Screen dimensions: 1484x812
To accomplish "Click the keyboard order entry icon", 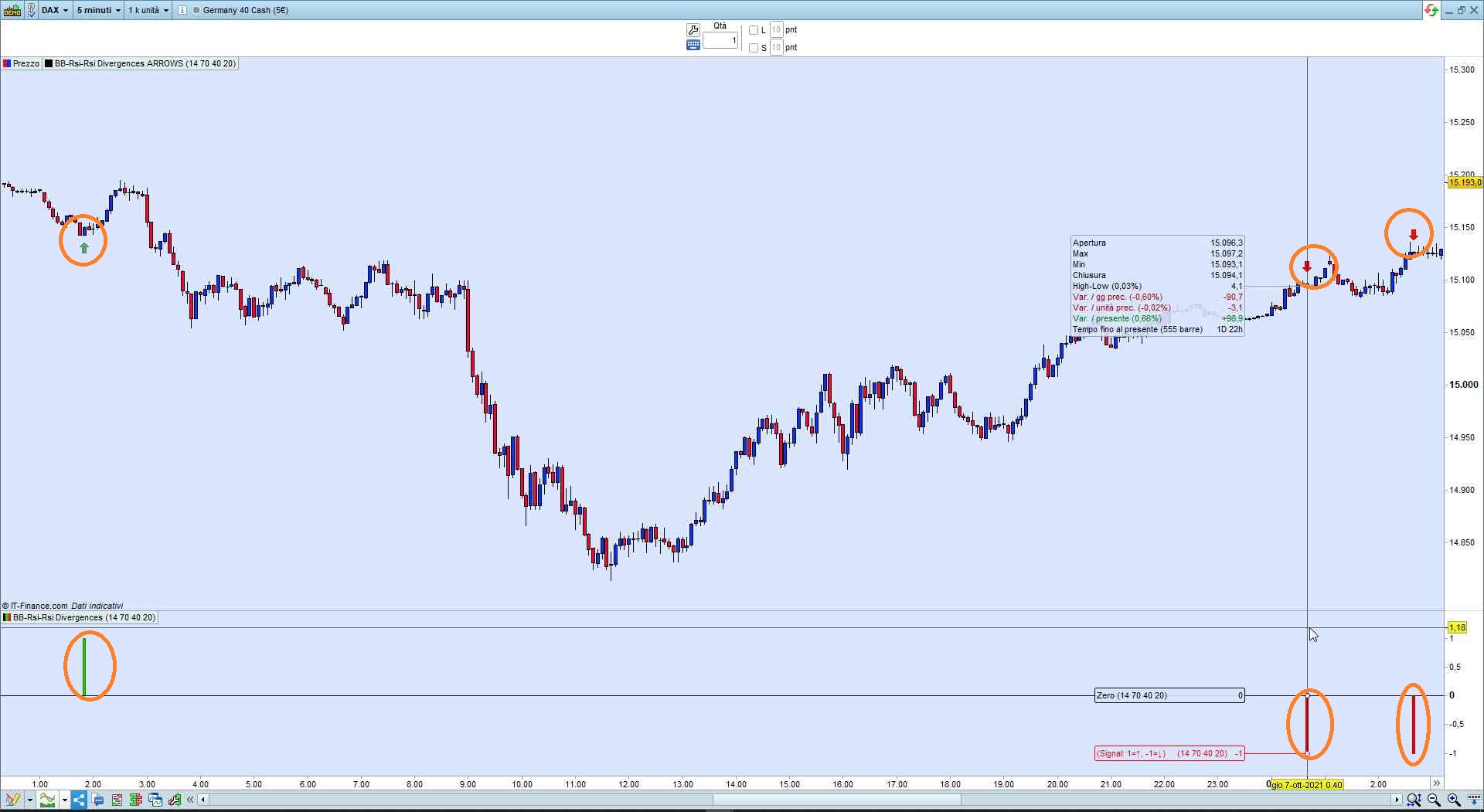I will pyautogui.click(x=693, y=45).
